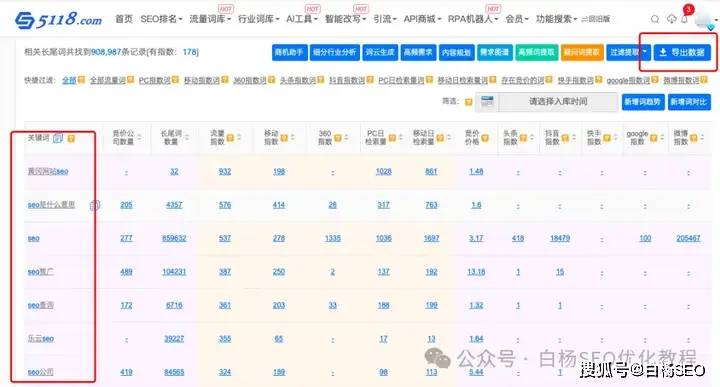The image size is (720, 387).
Task: Expand the API商城 navigation menu
Action: click(422, 19)
